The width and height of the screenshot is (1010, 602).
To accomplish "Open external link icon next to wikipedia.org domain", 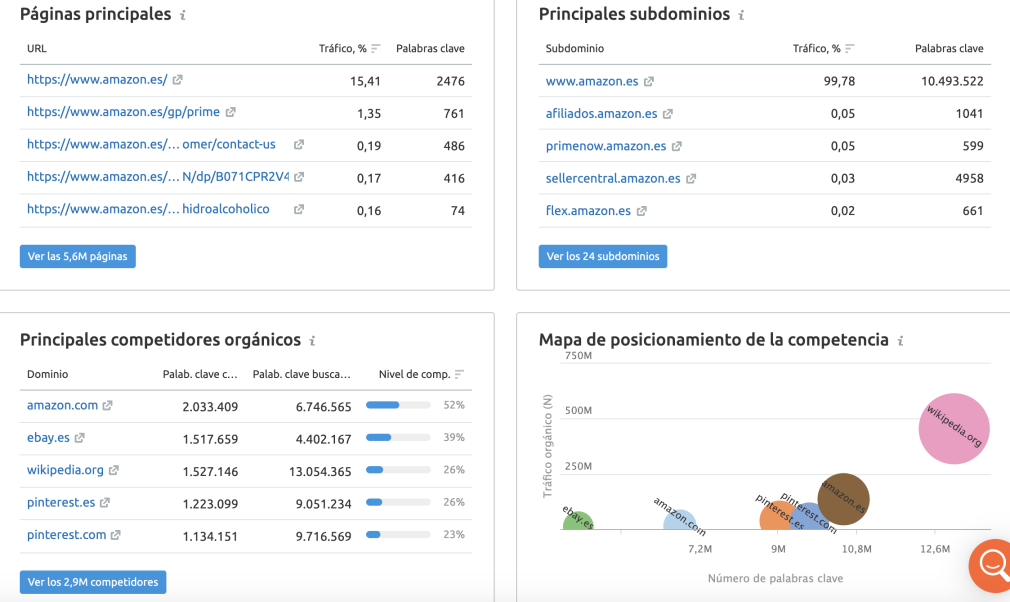I will (x=113, y=471).
